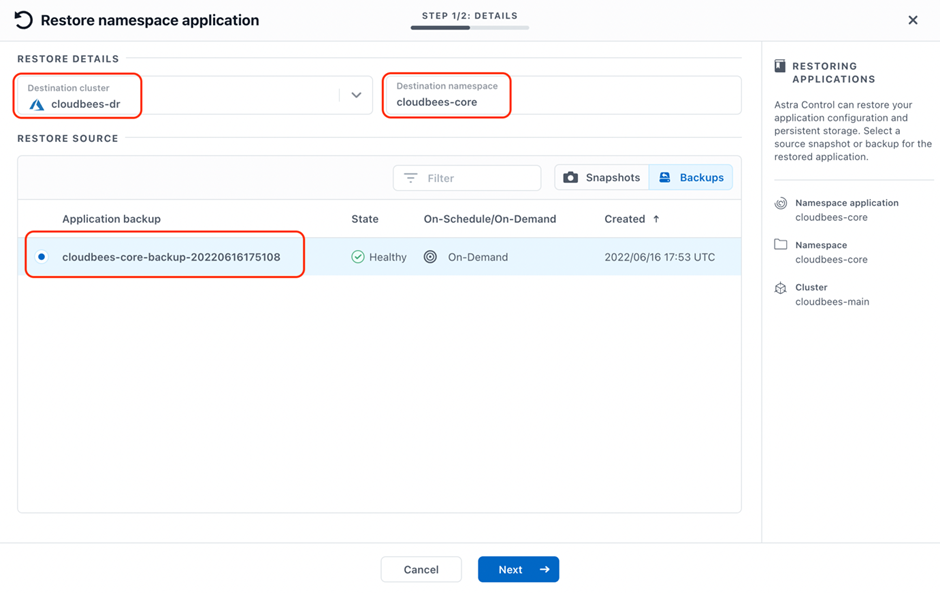
Task: Click the Backups drive icon
Action: pyautogui.click(x=665, y=177)
